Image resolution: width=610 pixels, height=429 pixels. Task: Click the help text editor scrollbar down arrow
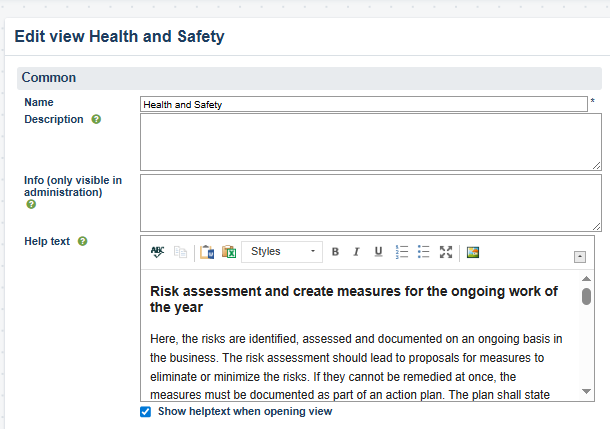pos(586,393)
